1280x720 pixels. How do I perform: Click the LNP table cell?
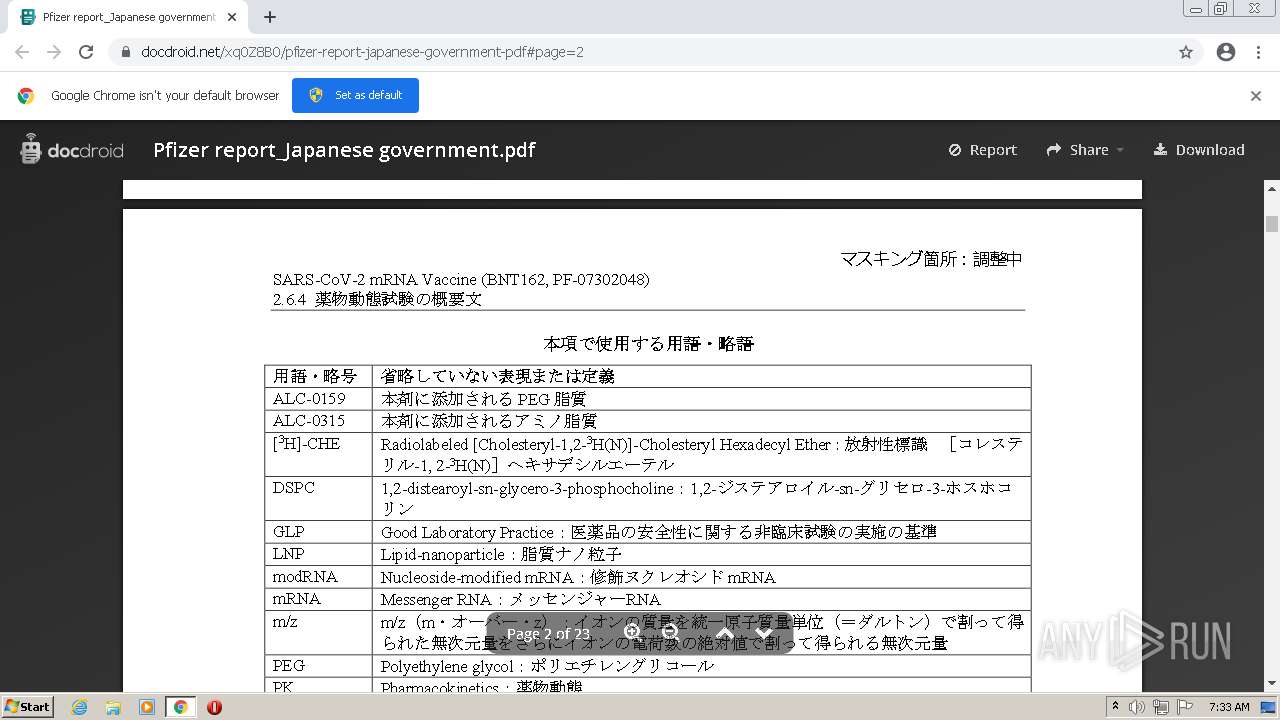point(318,554)
